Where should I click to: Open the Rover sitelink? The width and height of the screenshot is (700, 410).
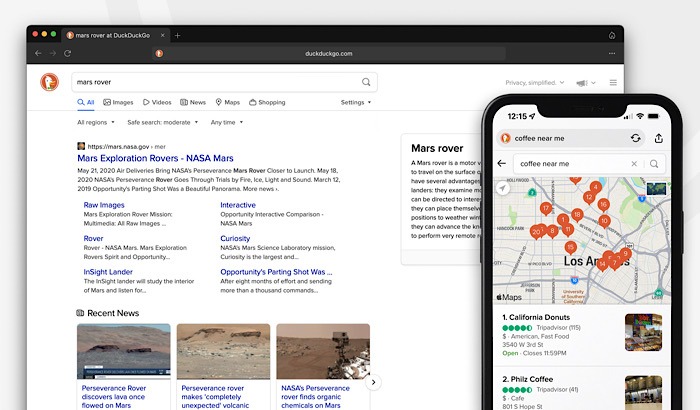(x=93, y=238)
